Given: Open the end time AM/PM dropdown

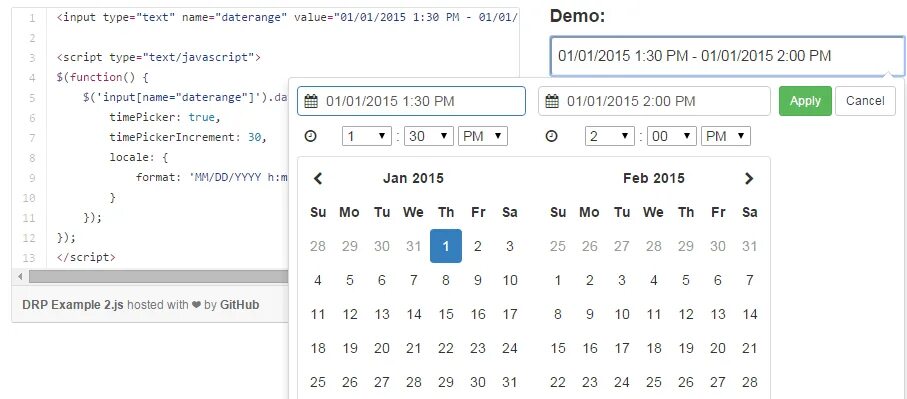Looking at the screenshot, I should click(726, 136).
